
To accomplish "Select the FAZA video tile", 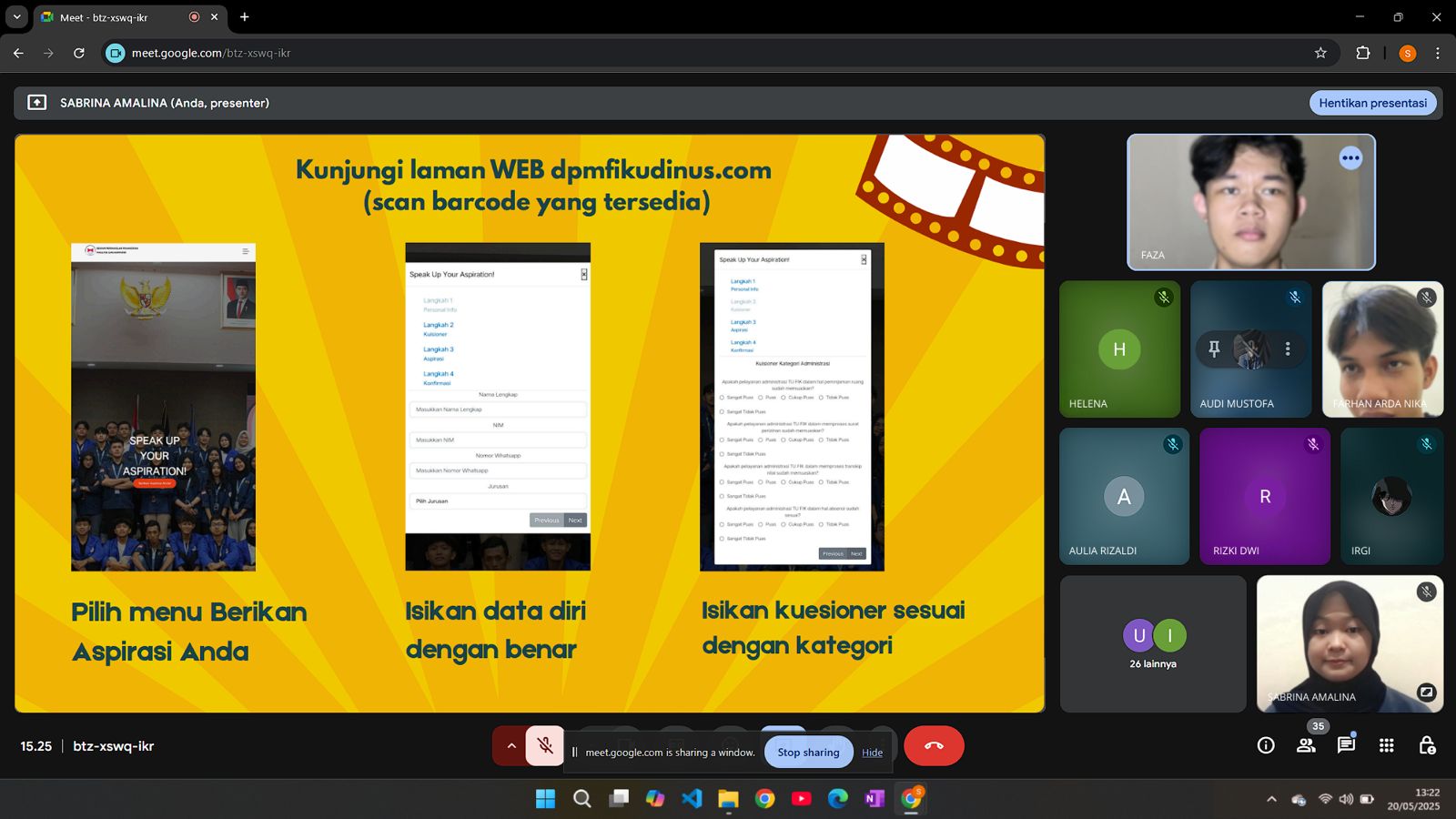I will pos(1251,202).
